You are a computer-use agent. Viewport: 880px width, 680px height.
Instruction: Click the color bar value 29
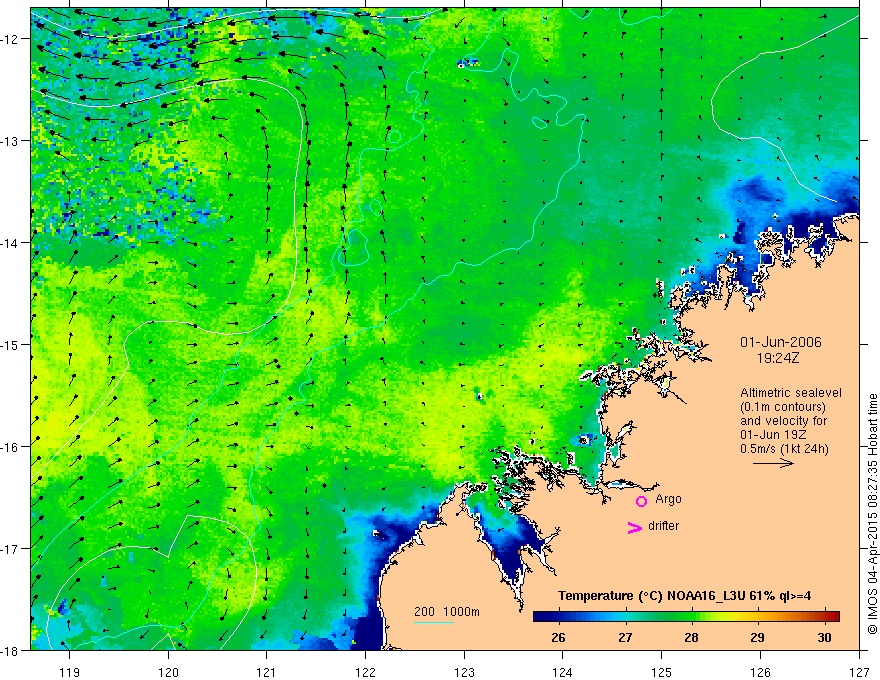coord(757,637)
